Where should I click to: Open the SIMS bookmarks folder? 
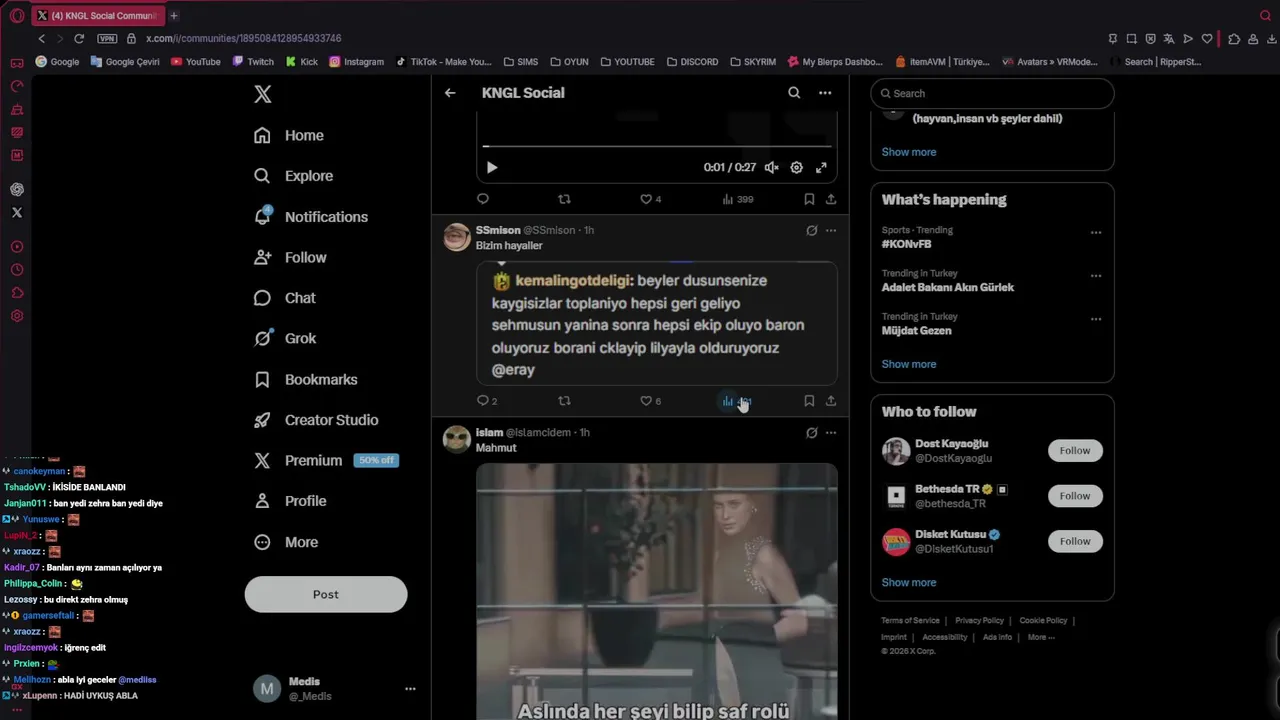pyautogui.click(x=520, y=61)
